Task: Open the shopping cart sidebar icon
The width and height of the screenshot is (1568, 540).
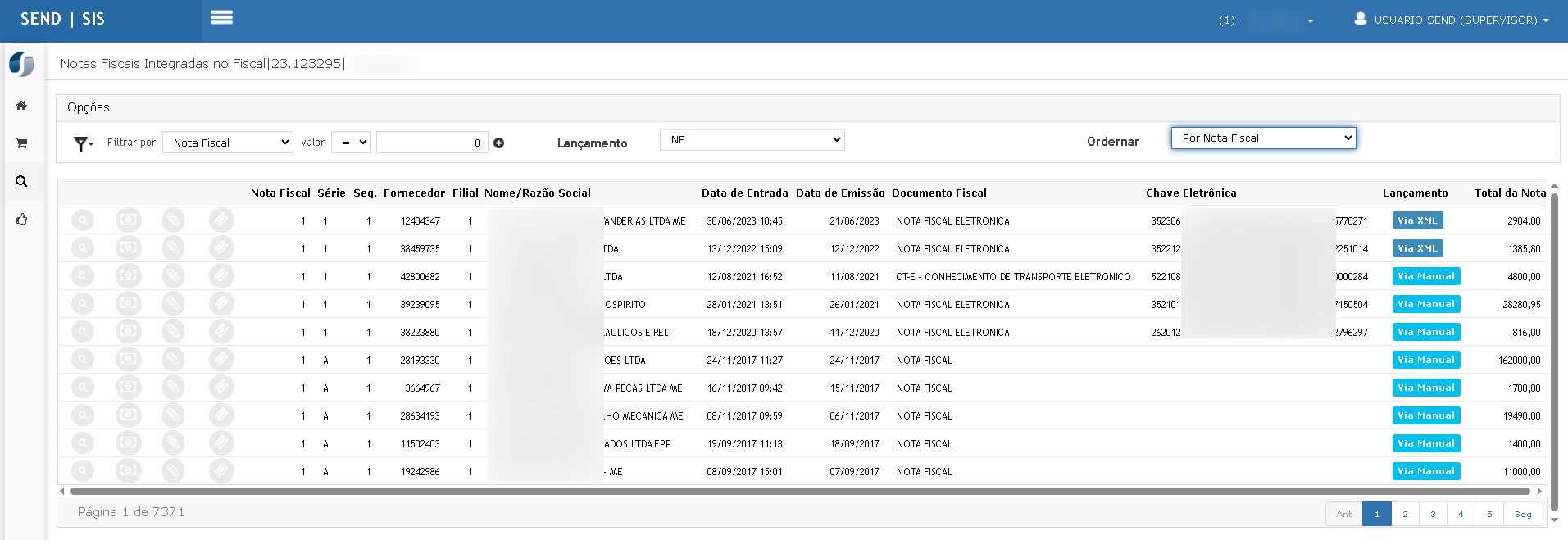Action: coord(21,143)
